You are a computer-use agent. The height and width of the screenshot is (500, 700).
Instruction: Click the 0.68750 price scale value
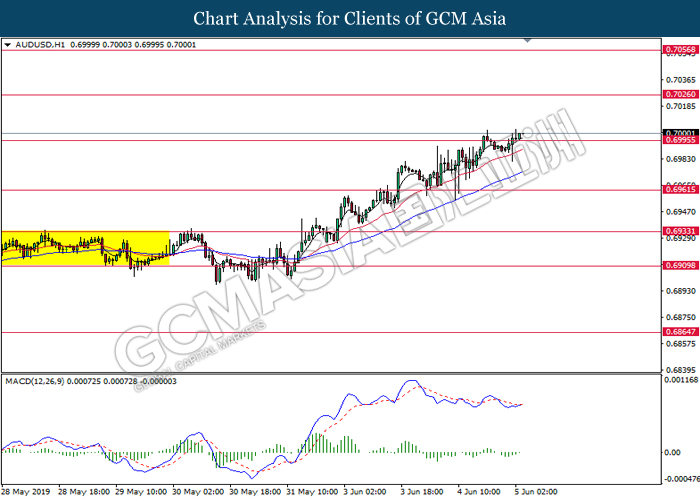680,317
